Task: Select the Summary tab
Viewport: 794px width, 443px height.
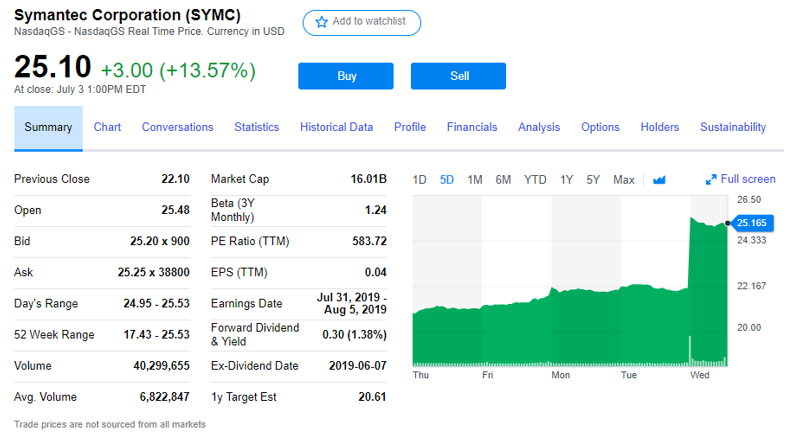Action: coord(48,128)
